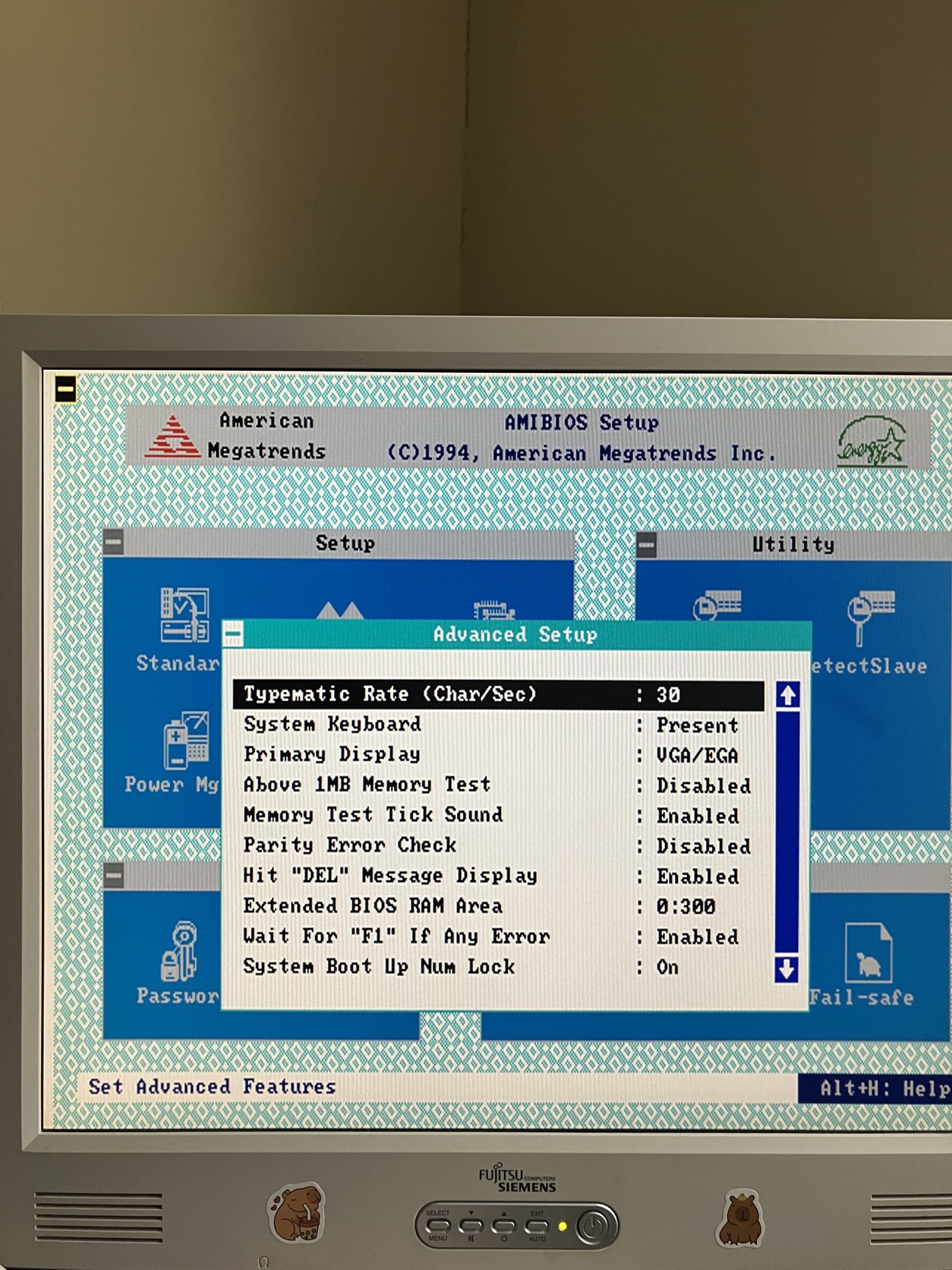Click the main screen control menu box
Image resolution: width=952 pixels, height=1270 pixels.
pyautogui.click(x=66, y=389)
